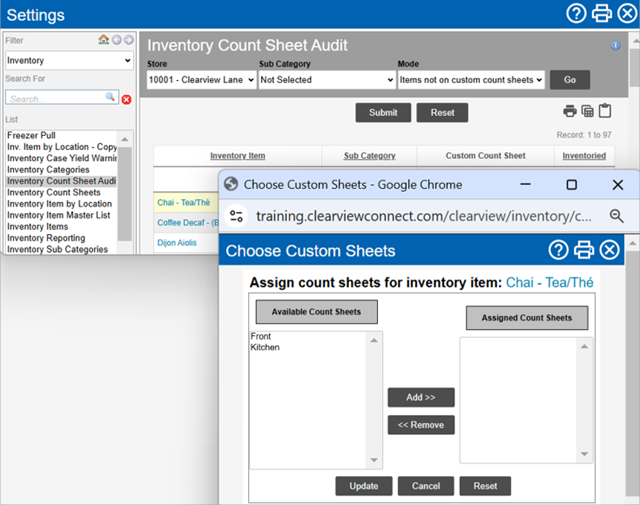Click the Update button
Screen dimensions: 640x505
(x=363, y=486)
